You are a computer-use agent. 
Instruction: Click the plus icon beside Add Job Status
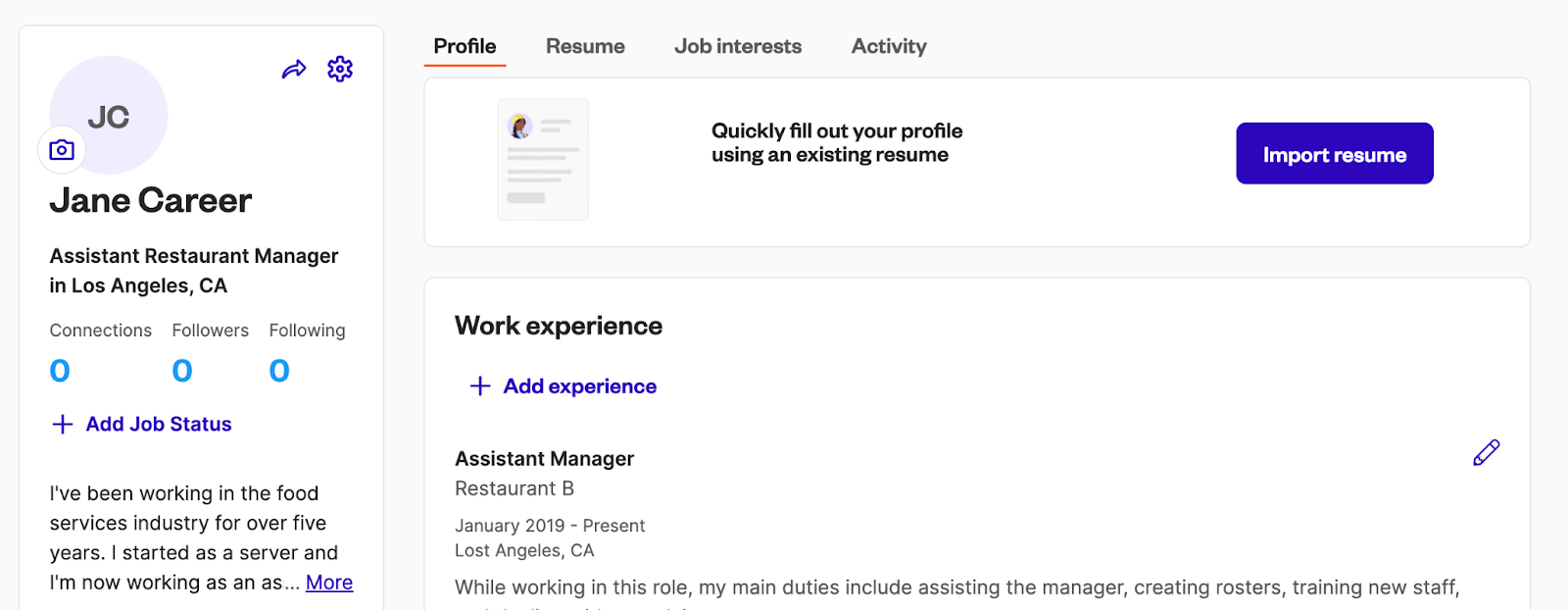[63, 424]
